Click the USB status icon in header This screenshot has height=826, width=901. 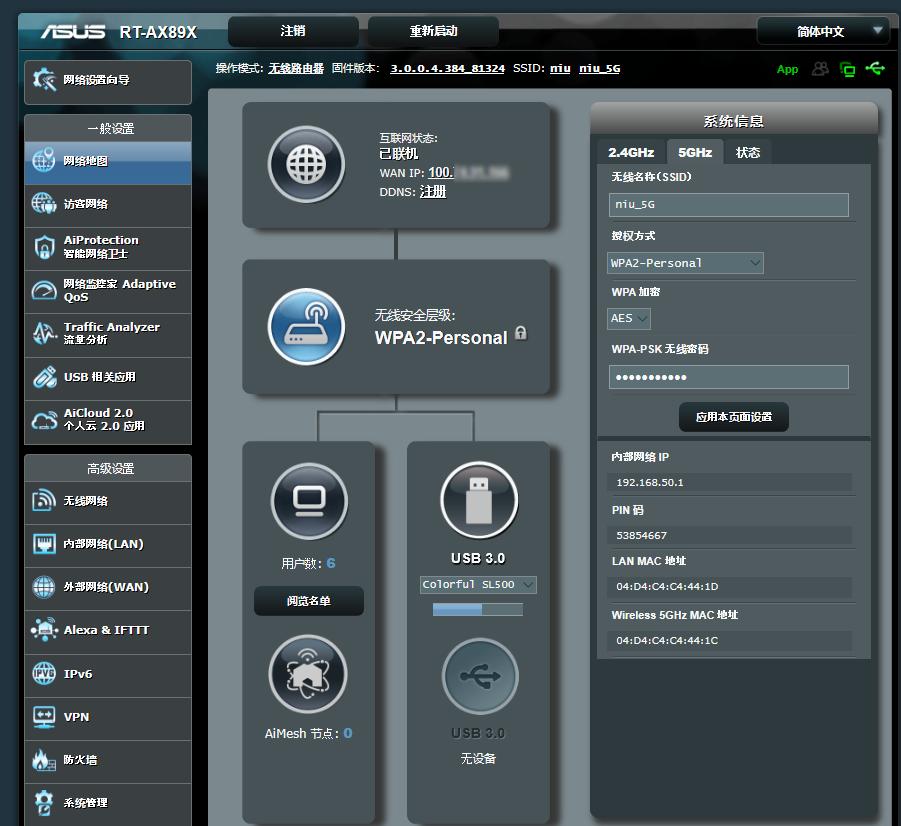(876, 69)
